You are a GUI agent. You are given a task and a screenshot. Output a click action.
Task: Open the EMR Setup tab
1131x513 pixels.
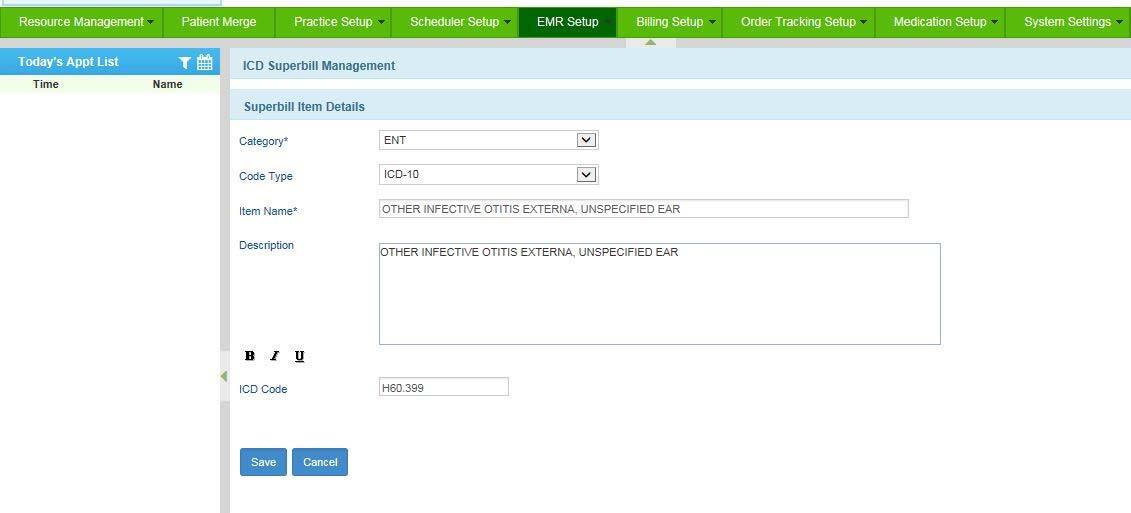[x=567, y=22]
